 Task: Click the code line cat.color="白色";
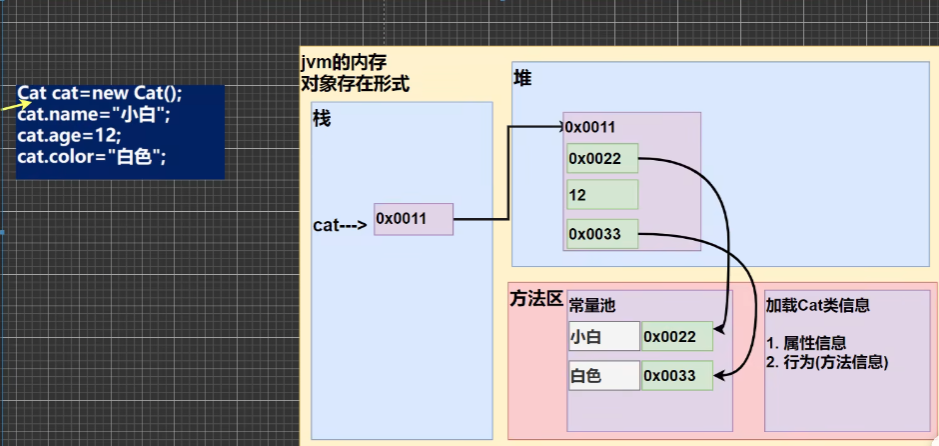click(x=92, y=157)
